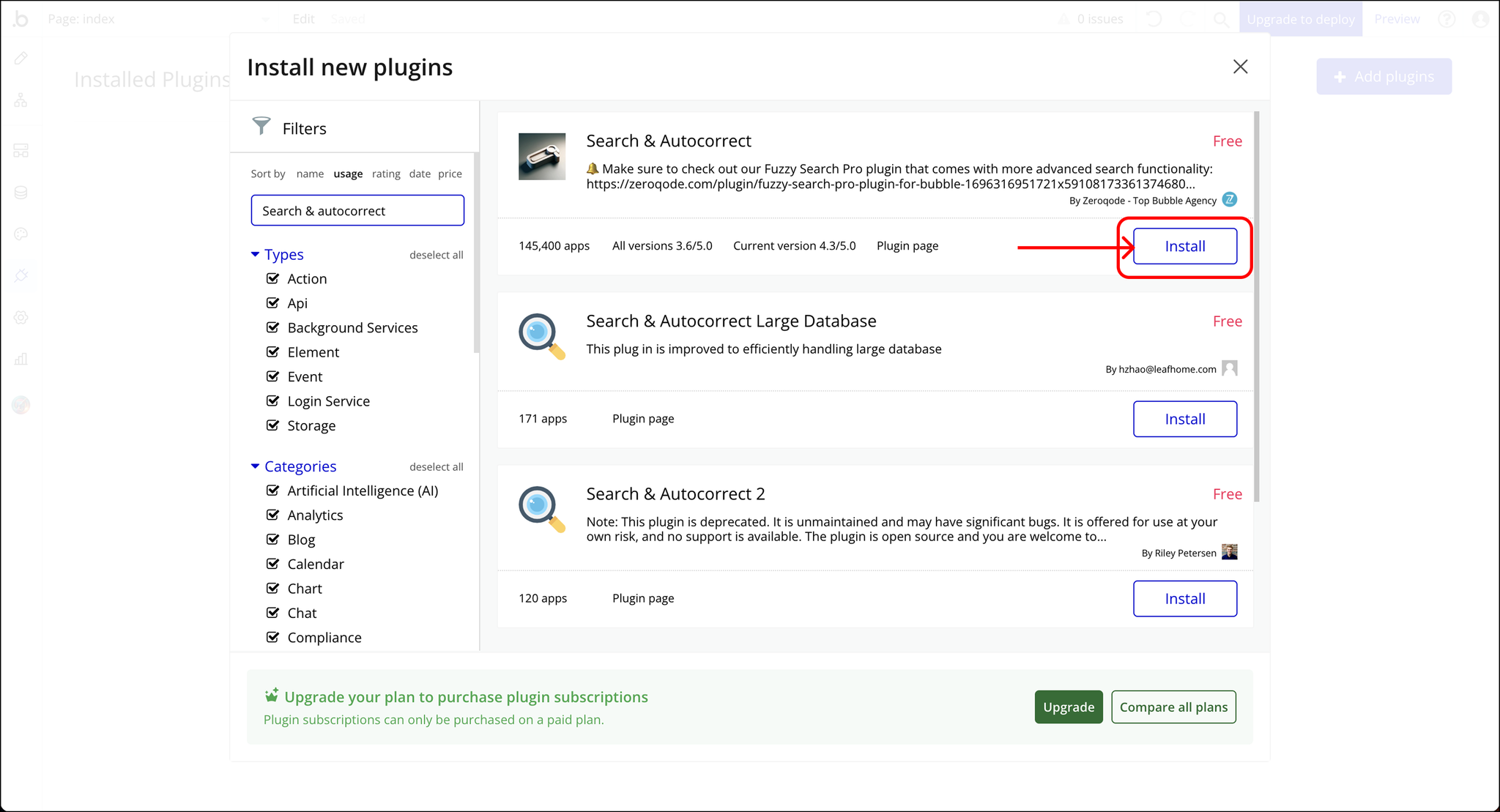Image resolution: width=1500 pixels, height=812 pixels.
Task: Toggle the Login Service checkbox
Action: click(x=273, y=401)
